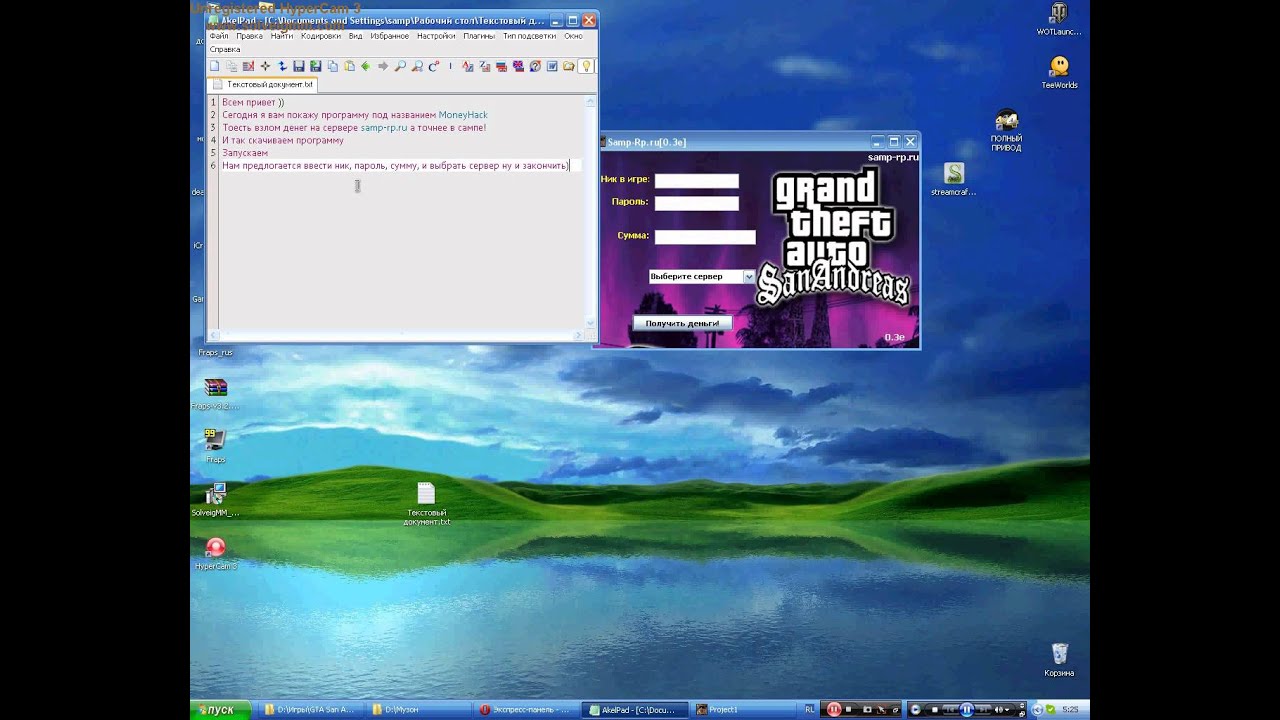Open the Справка menu
Viewport: 1280px width, 720px height.
pos(224,49)
